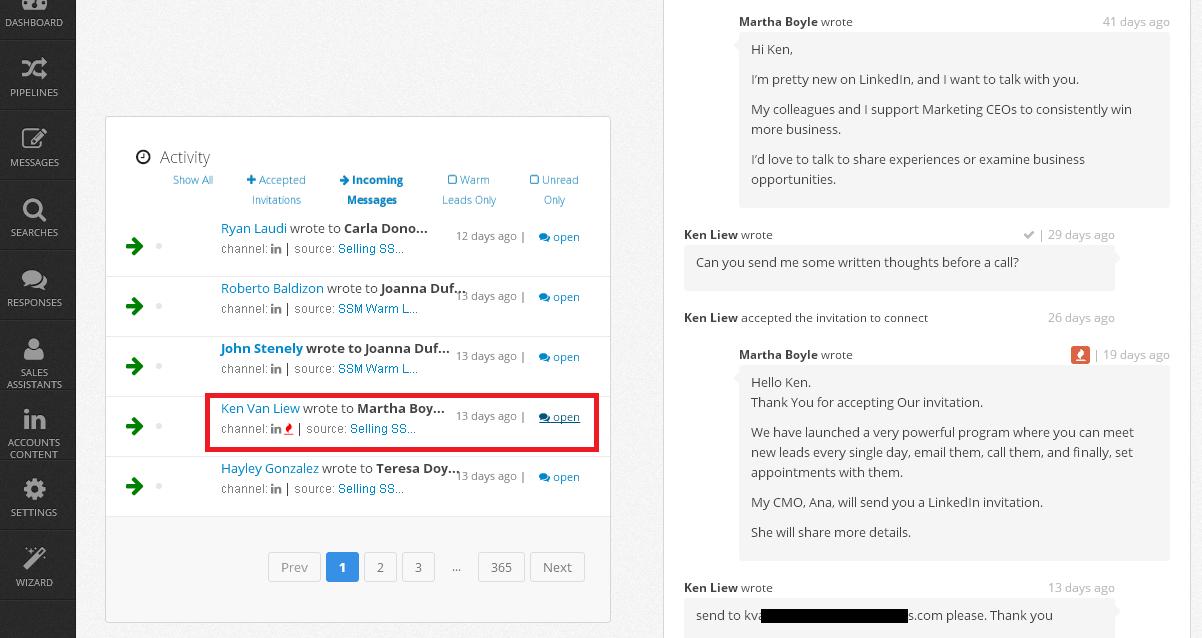Viewport: 1202px width, 638px height.
Task: Filter by Accepted Invitations
Action: [276, 190]
